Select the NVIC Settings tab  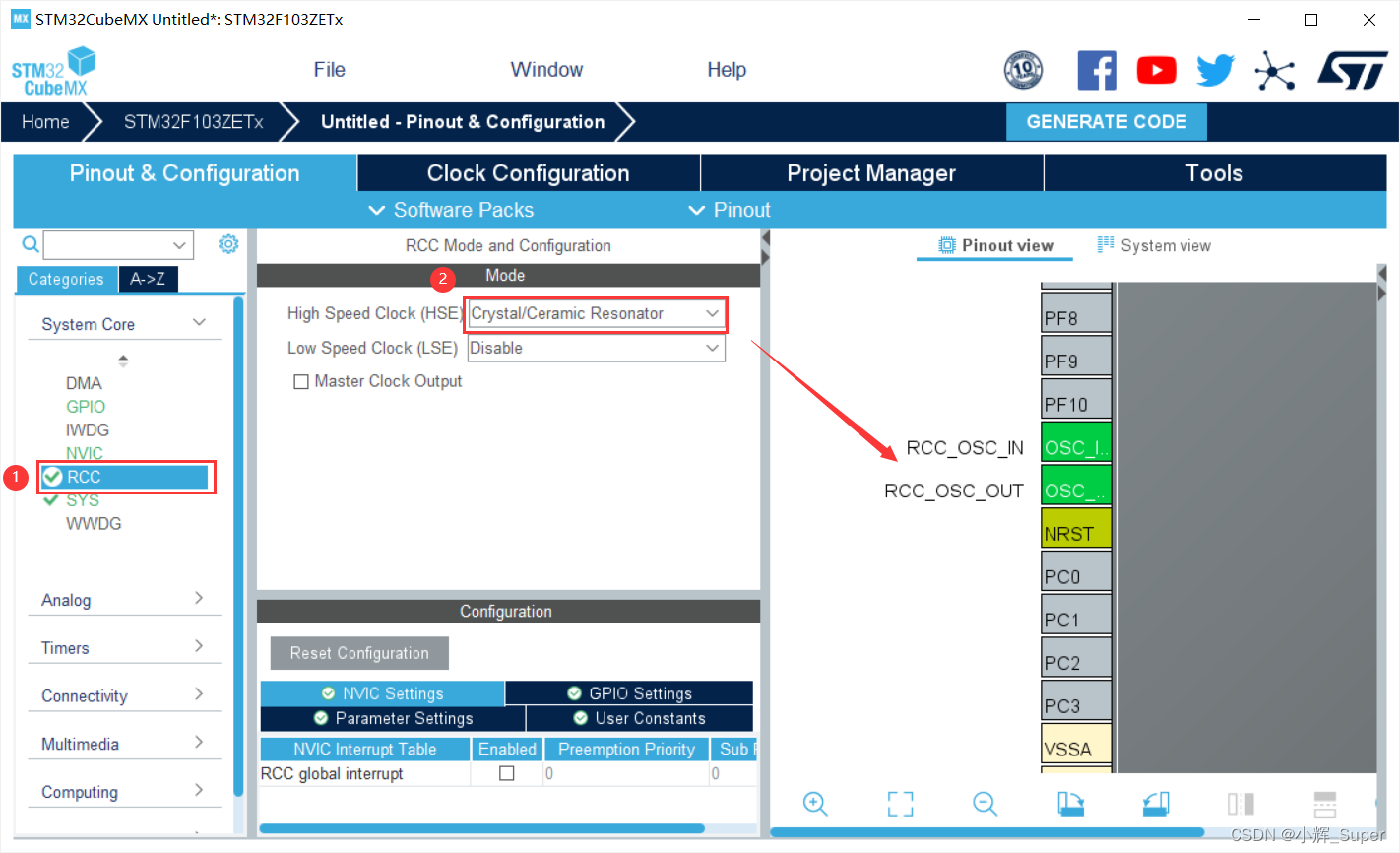(382, 693)
